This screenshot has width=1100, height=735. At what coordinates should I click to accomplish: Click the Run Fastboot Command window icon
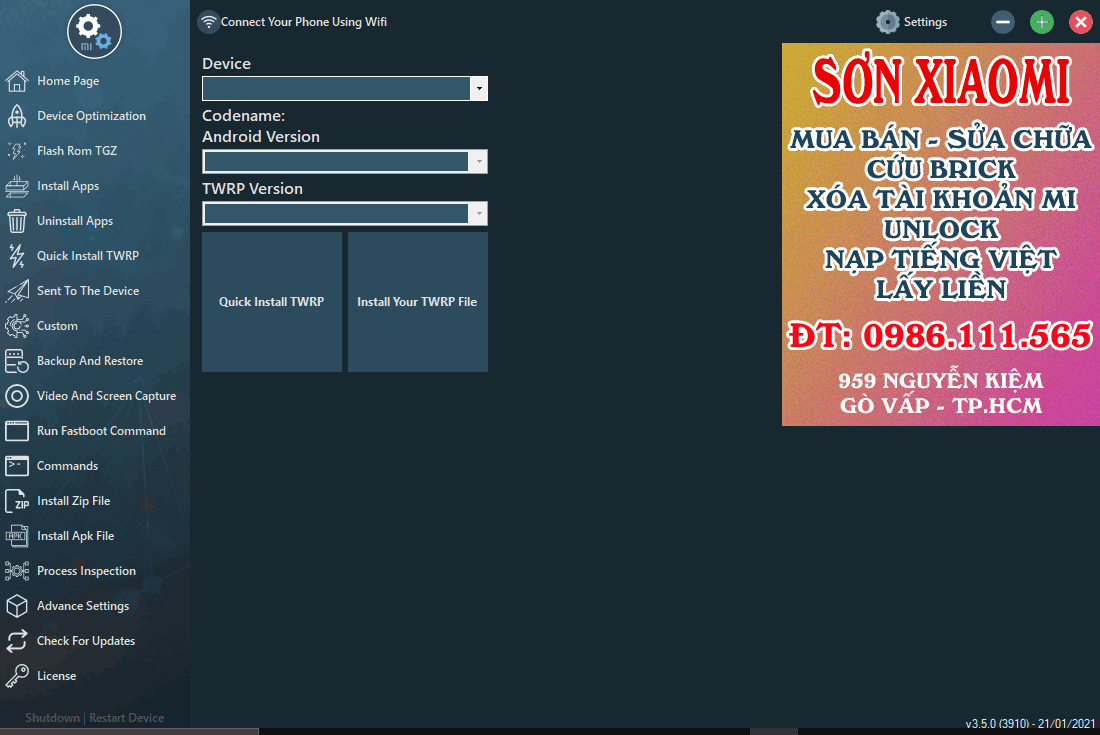pyautogui.click(x=17, y=431)
